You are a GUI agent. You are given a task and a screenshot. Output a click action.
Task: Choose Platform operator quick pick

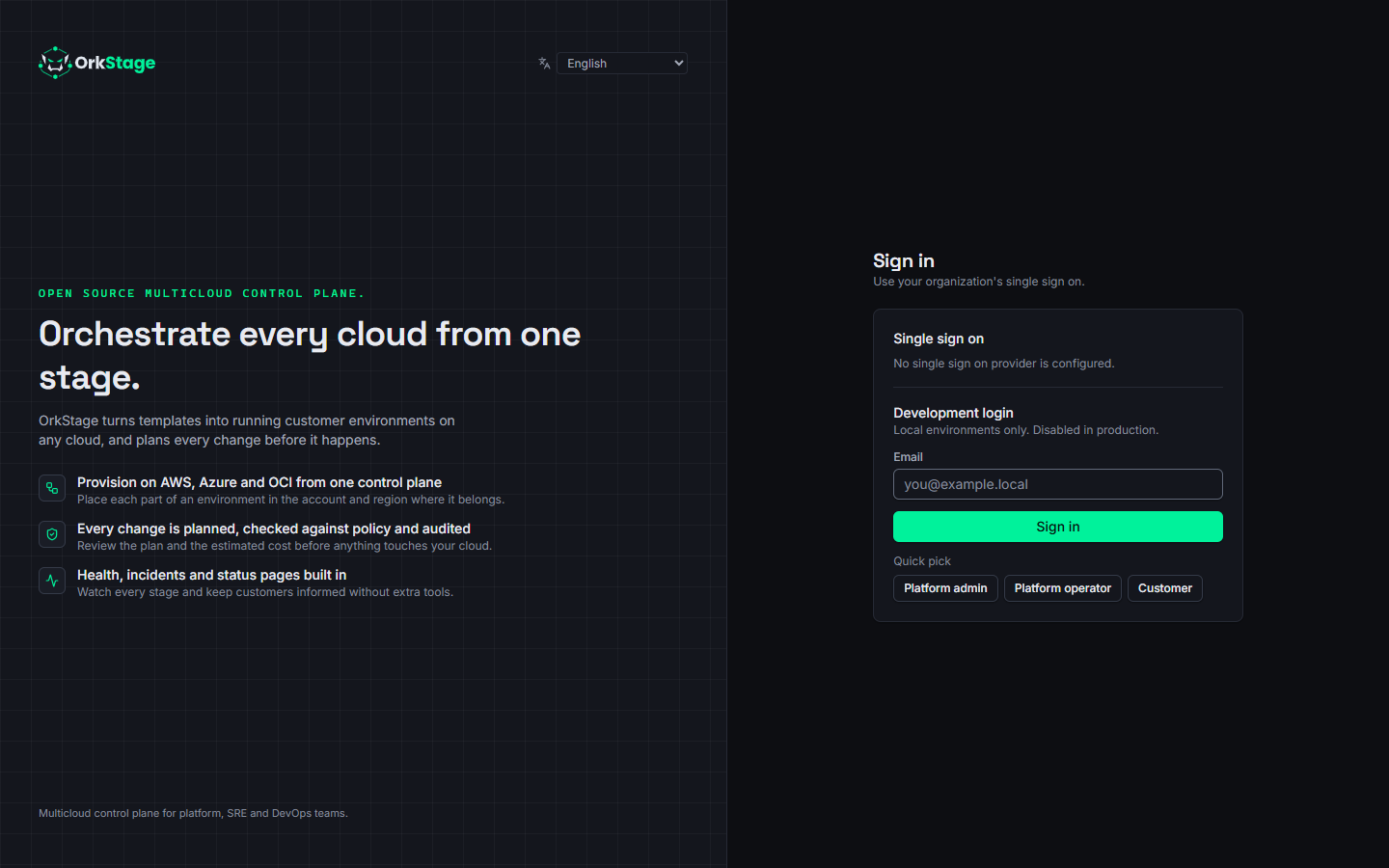(1063, 588)
